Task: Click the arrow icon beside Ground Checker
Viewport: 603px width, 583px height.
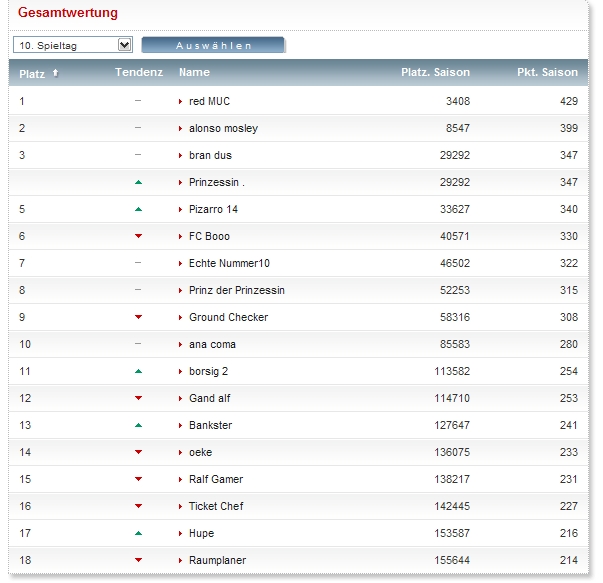Action: 181,318
